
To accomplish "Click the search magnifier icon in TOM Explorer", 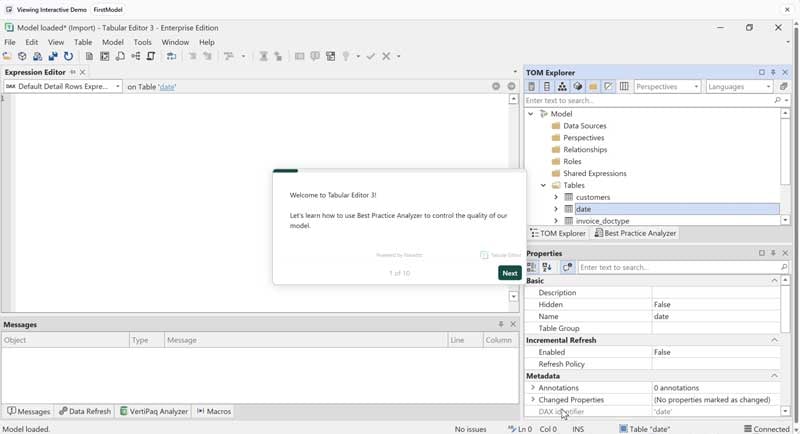I will click(x=778, y=101).
